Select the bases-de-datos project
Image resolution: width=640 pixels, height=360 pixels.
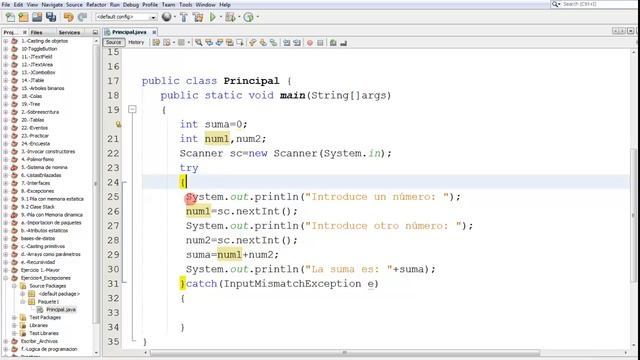click(38, 238)
